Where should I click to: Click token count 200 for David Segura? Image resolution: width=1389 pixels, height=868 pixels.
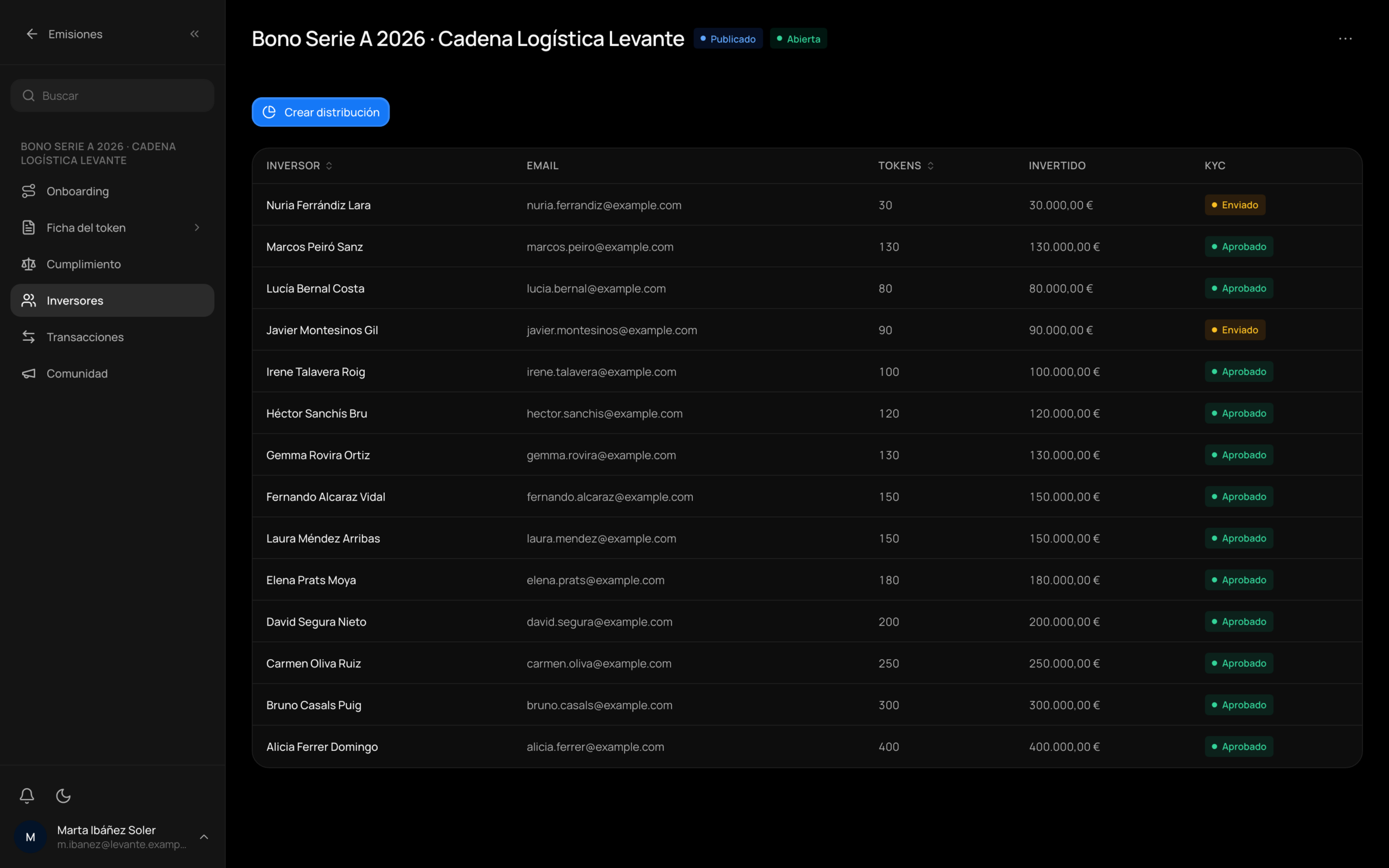(x=889, y=622)
